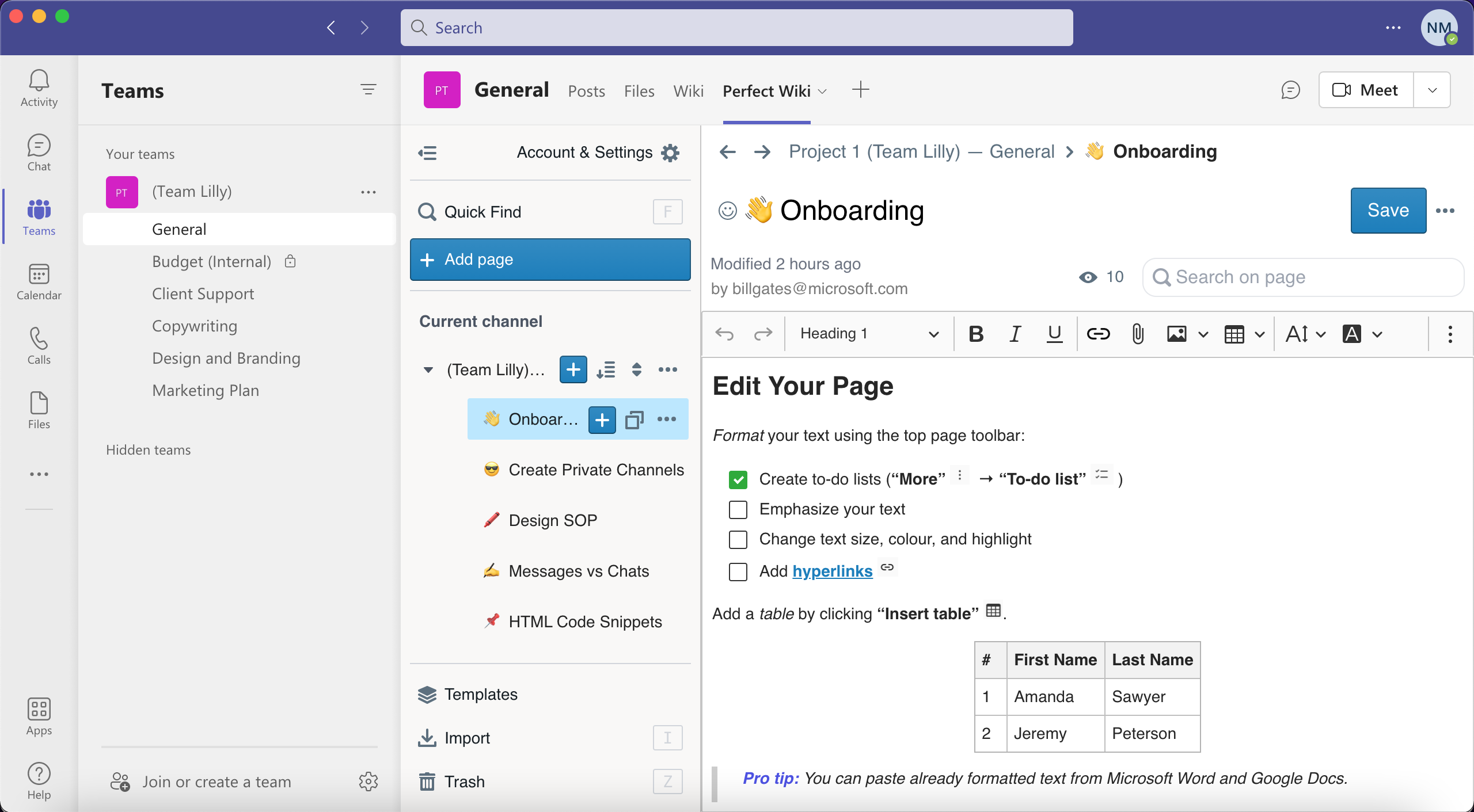Check the Add hyperlinks checkbox
The image size is (1474, 812).
click(x=738, y=571)
